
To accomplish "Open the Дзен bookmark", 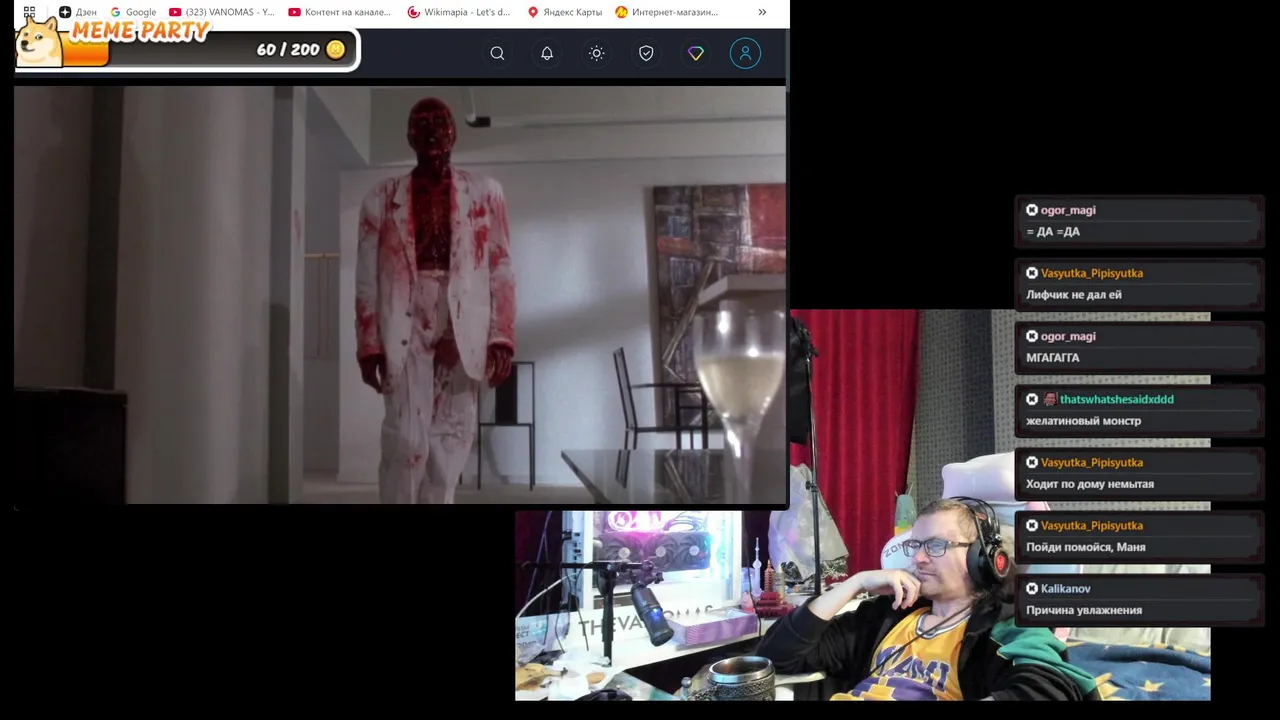I will click(78, 12).
